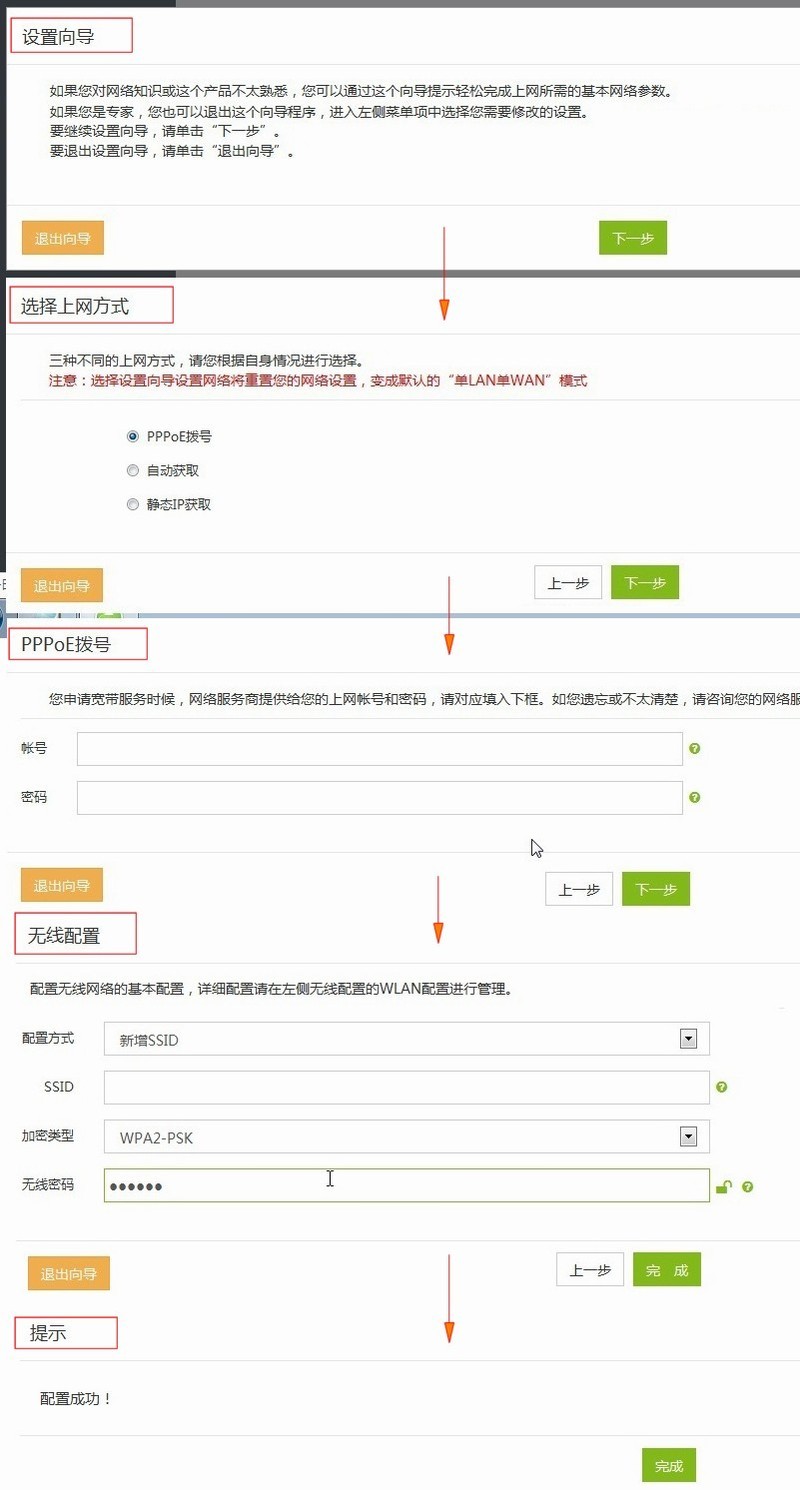
Task: Click 下一步 on the 设置向导 page
Action: pyautogui.click(x=632, y=237)
